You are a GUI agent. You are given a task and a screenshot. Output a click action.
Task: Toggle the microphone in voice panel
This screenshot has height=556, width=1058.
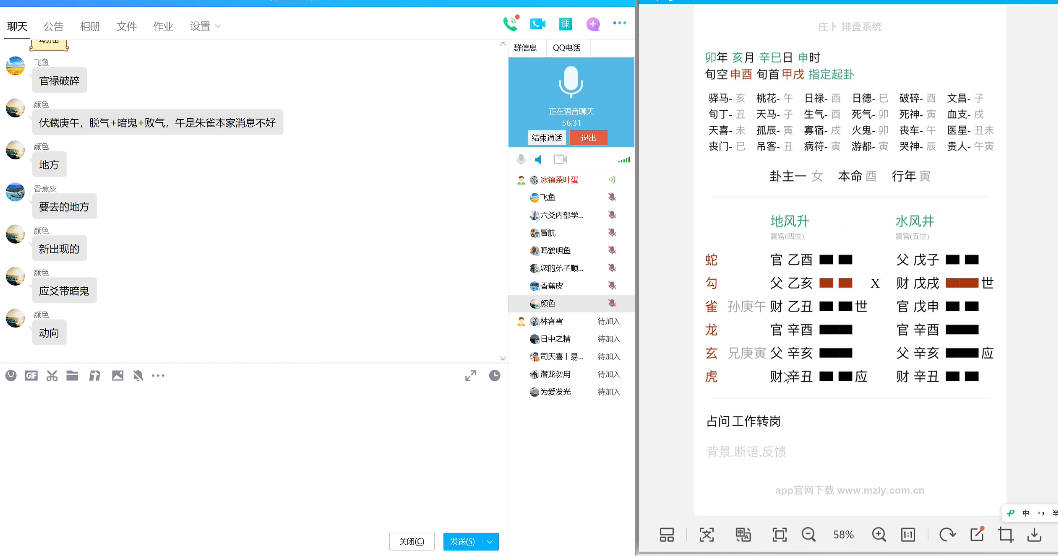tap(521, 160)
